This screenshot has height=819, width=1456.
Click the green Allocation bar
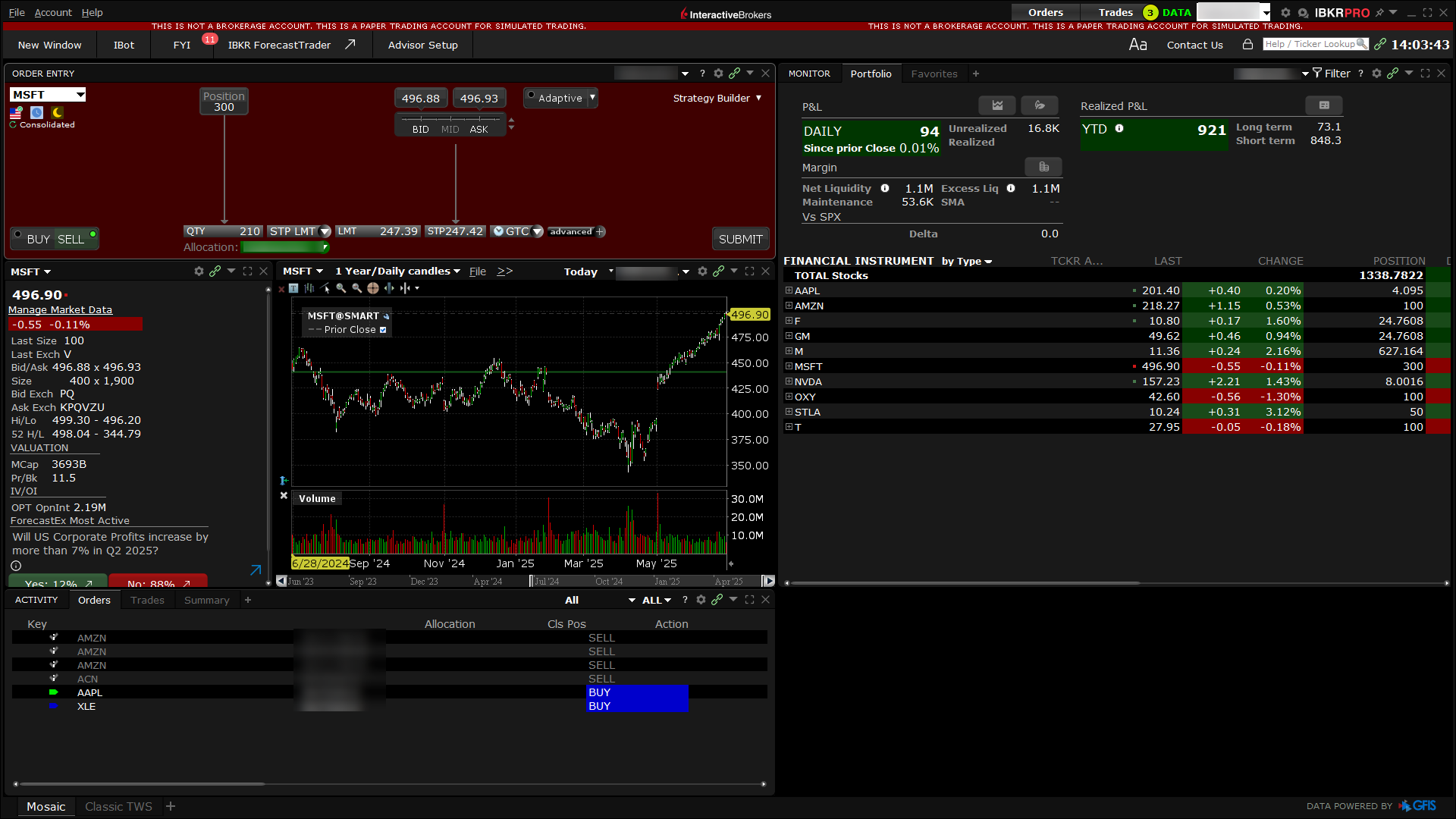pos(285,247)
